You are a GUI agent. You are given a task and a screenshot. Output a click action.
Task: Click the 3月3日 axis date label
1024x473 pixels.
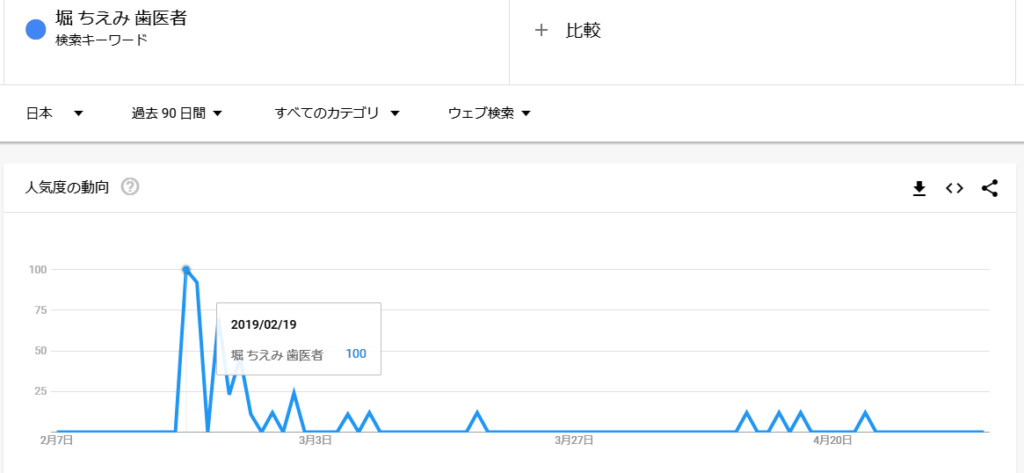pyautogui.click(x=315, y=439)
